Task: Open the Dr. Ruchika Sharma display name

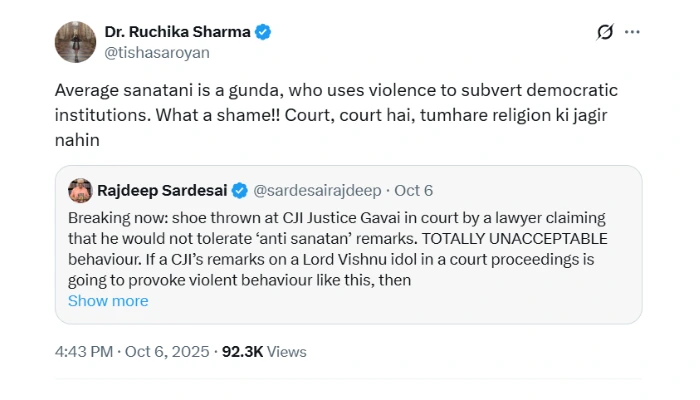Action: coord(177,32)
